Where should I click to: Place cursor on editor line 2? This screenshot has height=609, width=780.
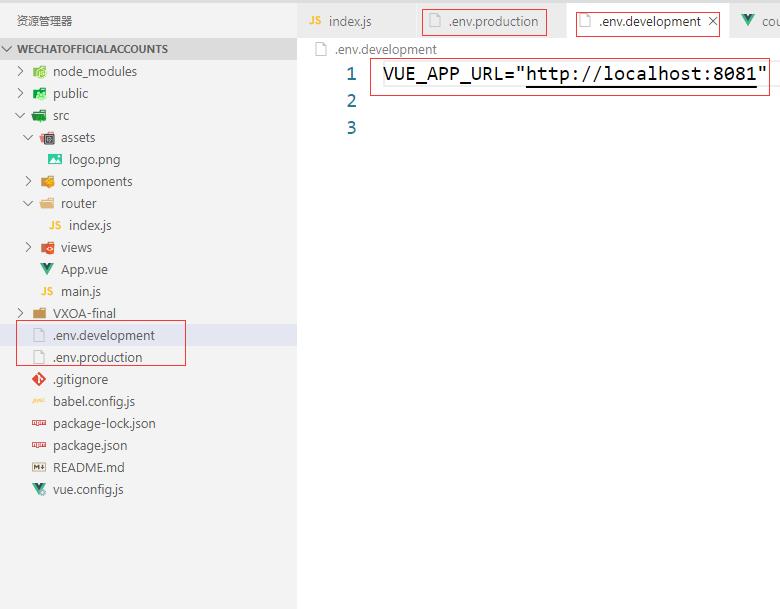(500, 100)
